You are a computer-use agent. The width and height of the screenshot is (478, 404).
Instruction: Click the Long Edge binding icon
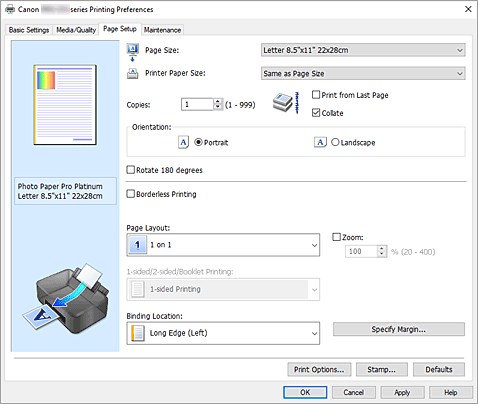pos(138,333)
